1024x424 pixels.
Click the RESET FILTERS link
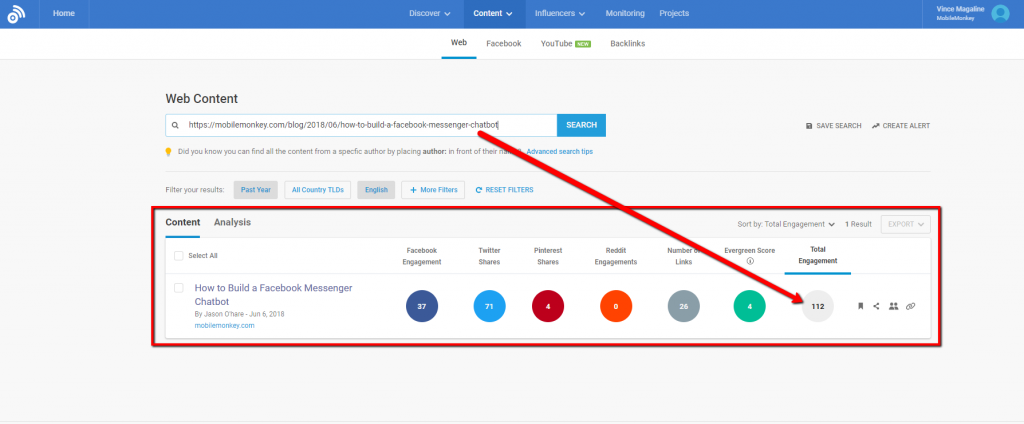point(504,190)
